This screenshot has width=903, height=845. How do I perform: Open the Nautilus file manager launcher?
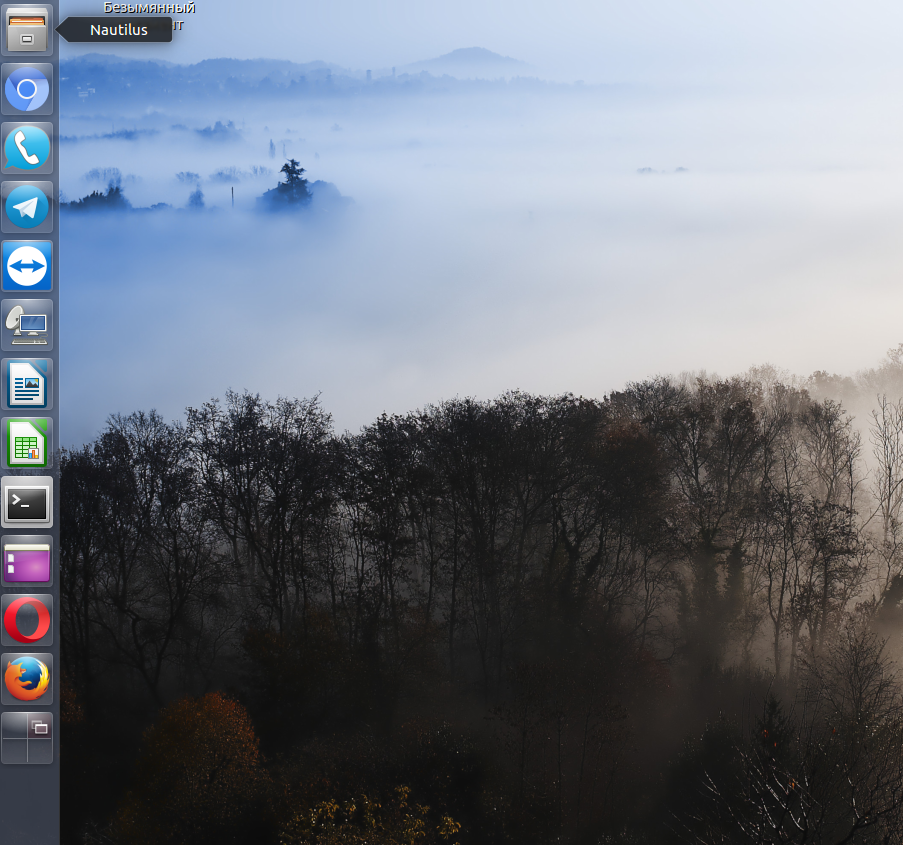click(27, 29)
